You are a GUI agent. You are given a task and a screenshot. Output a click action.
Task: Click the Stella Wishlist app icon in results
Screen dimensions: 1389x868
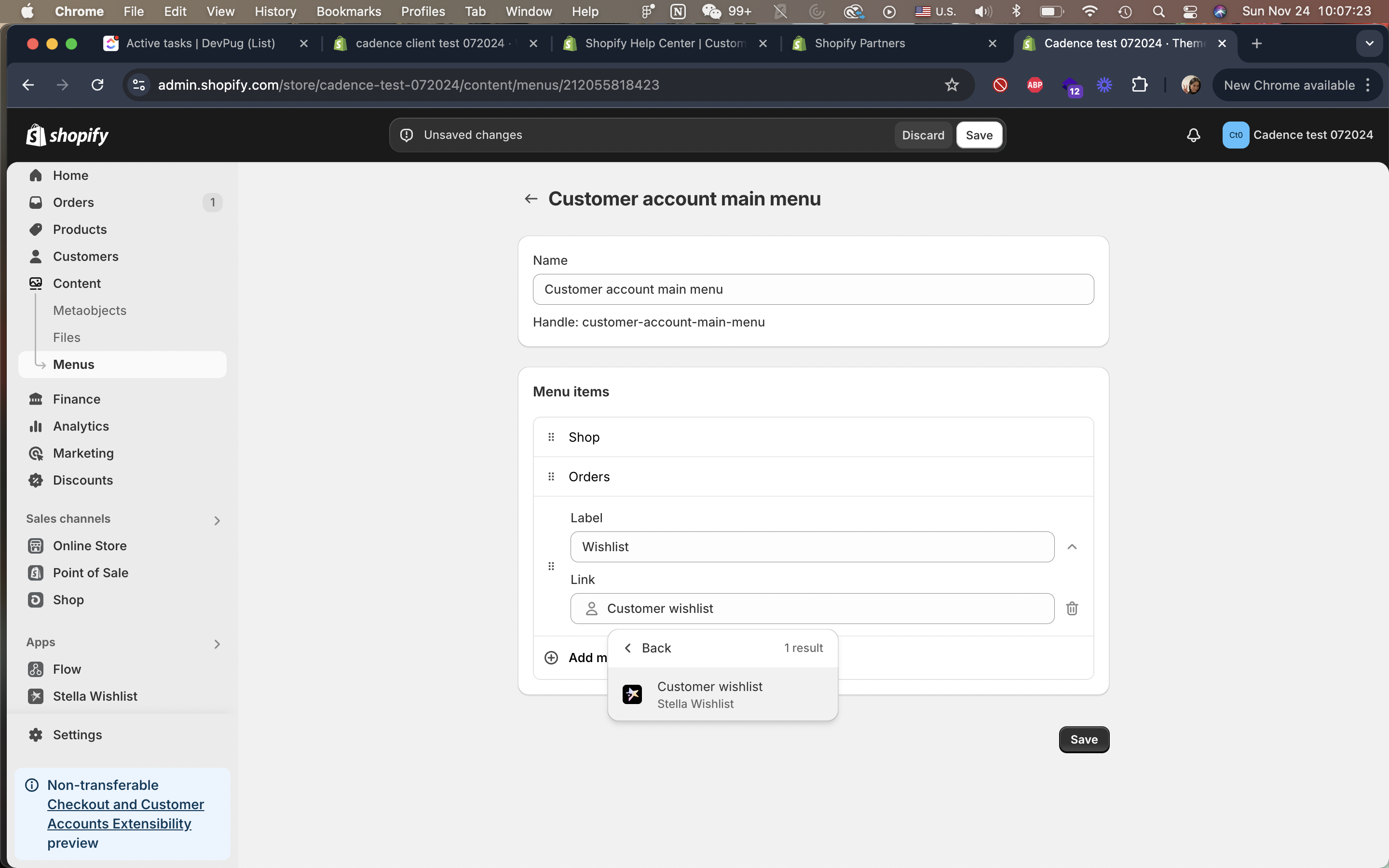pyautogui.click(x=632, y=694)
